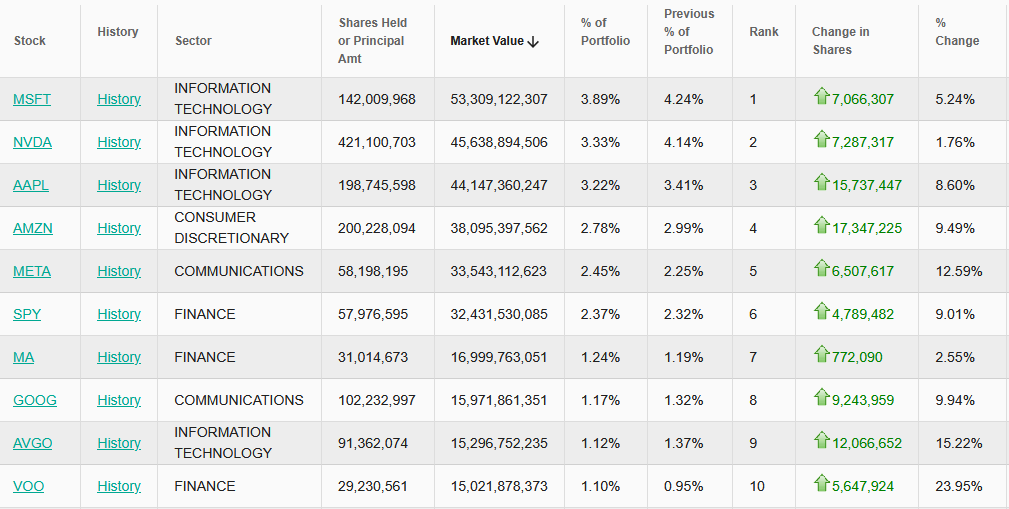View History for the VOO holding
The height and width of the screenshot is (509, 1009).
click(119, 486)
